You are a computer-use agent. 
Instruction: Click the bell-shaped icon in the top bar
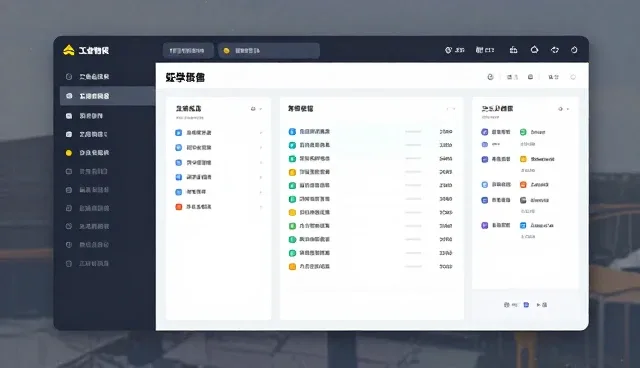pos(534,50)
